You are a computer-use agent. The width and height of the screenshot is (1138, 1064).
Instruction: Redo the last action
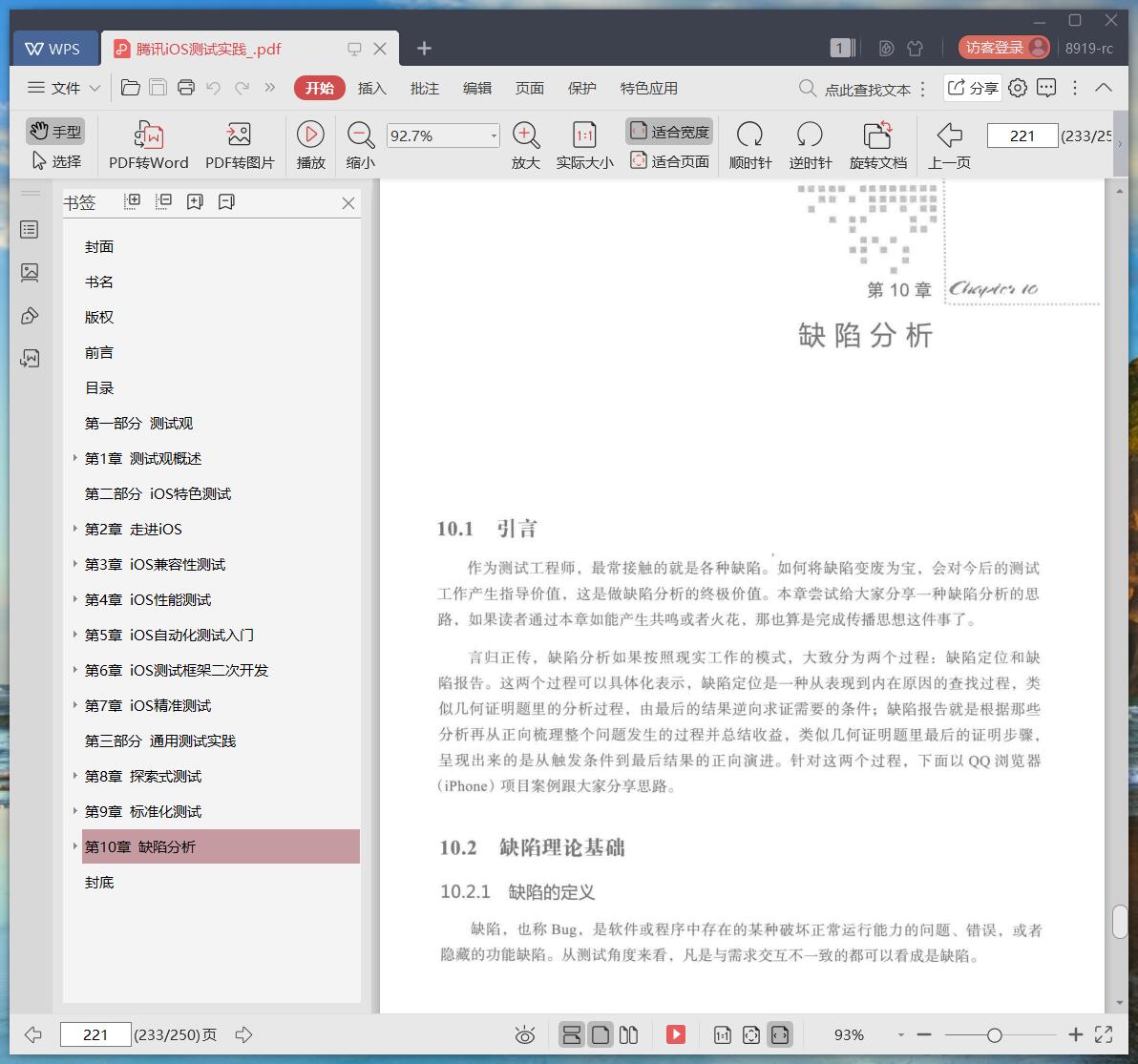pos(242,88)
